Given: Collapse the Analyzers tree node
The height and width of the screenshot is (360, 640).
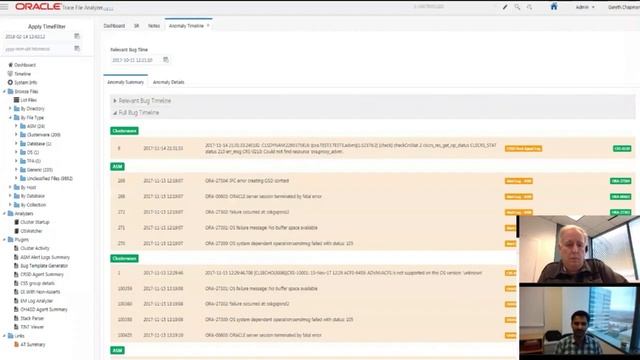Looking at the screenshot, I should coord(4,213).
